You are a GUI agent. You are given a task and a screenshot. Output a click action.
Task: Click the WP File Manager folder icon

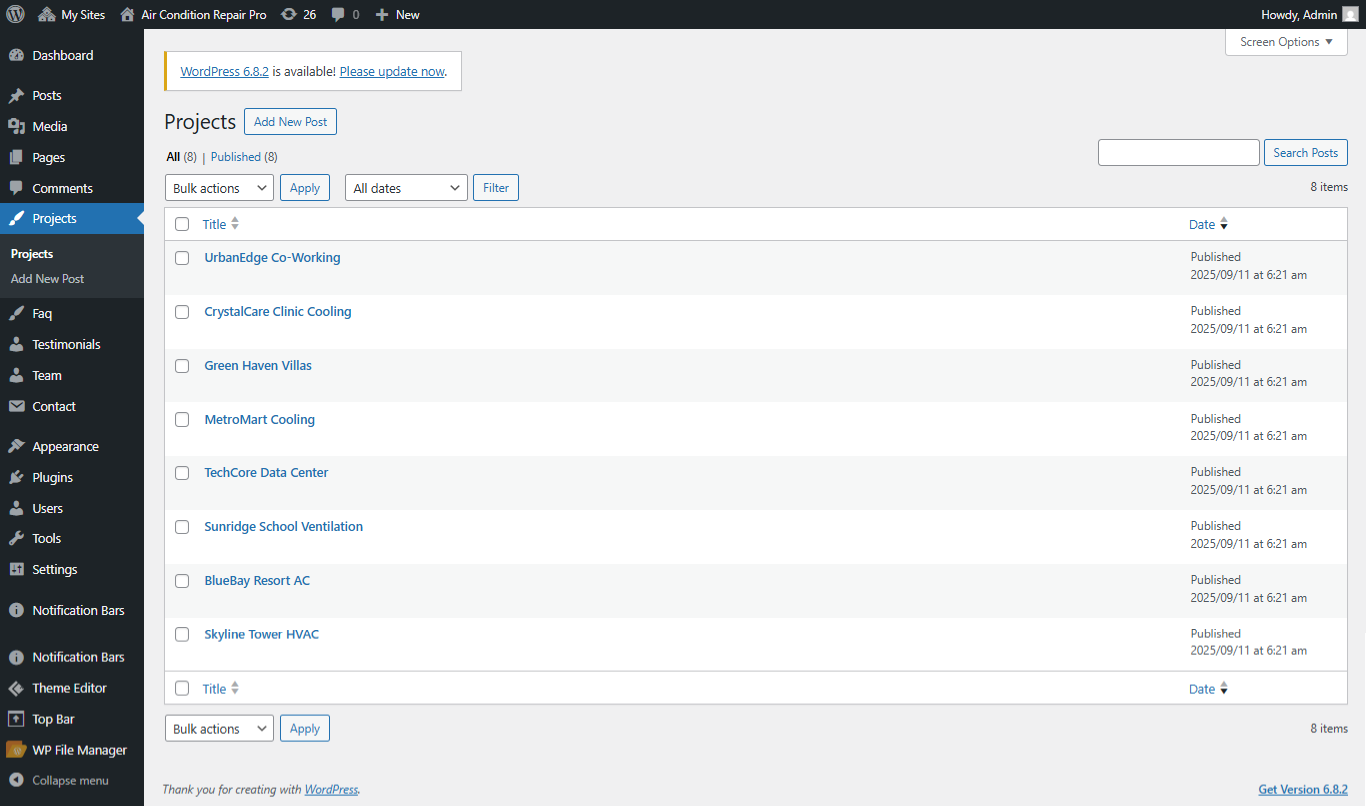tap(16, 750)
